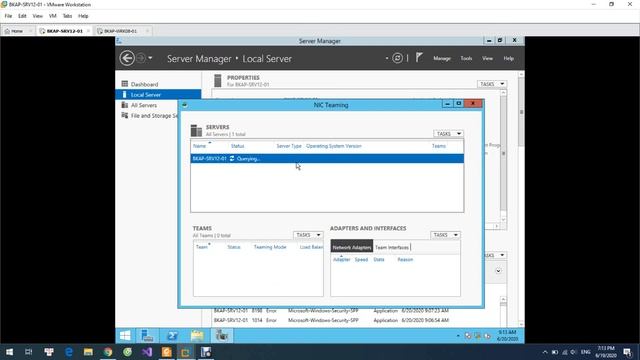Screen dimensions: 640x360
Task: Sort teams by the Load Balancing column
Action: click(311, 247)
